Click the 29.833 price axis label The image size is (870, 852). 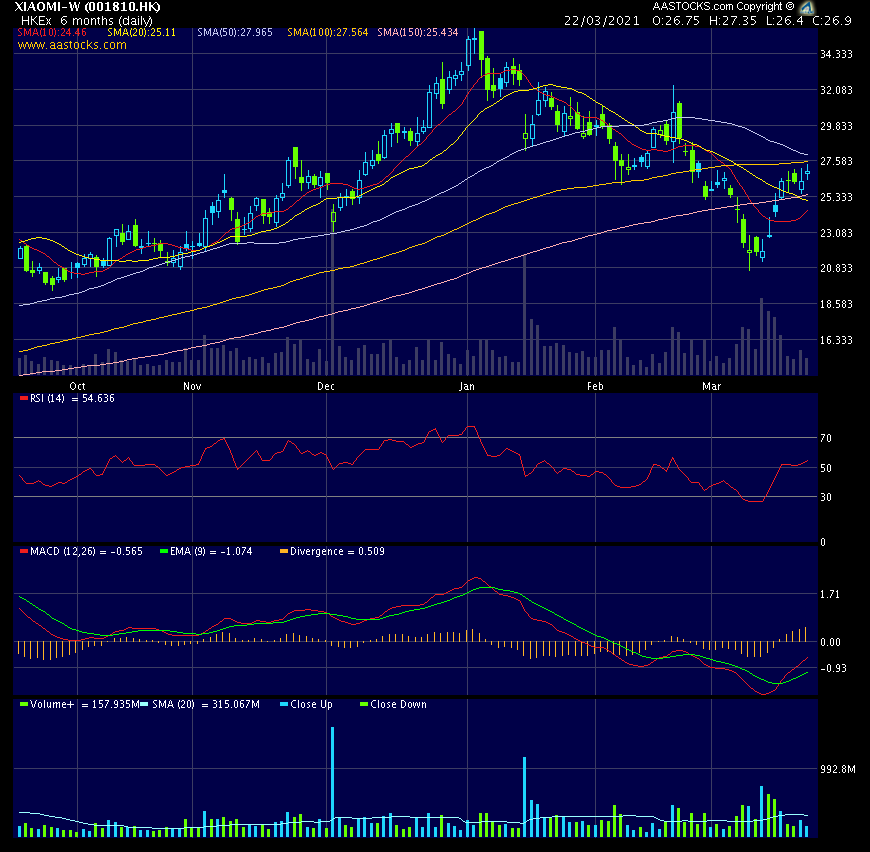[x=836, y=126]
